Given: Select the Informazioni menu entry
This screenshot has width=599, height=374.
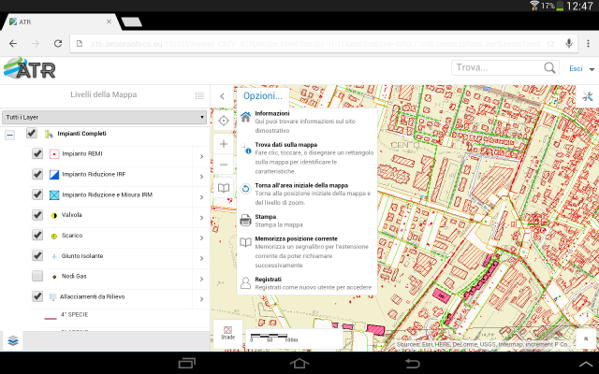Looking at the screenshot, I should click(x=307, y=122).
